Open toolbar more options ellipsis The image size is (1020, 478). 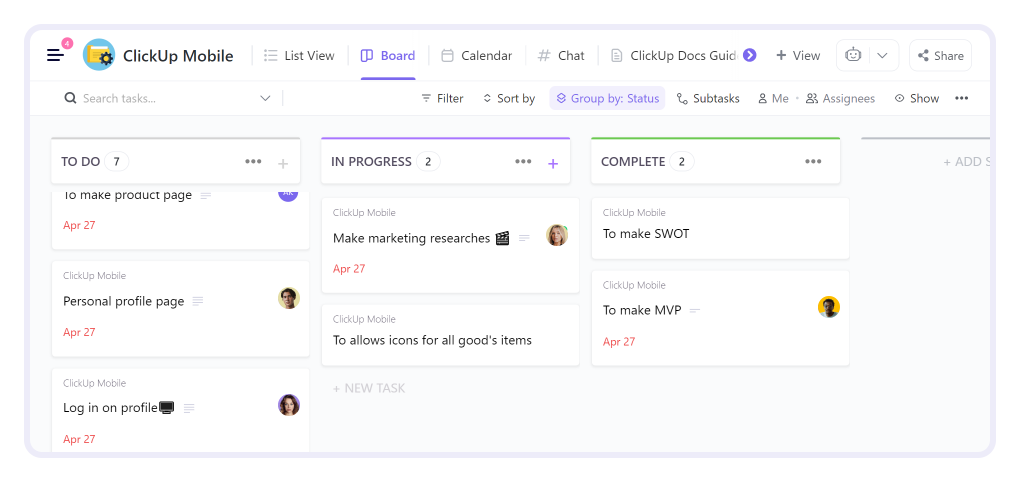961,98
